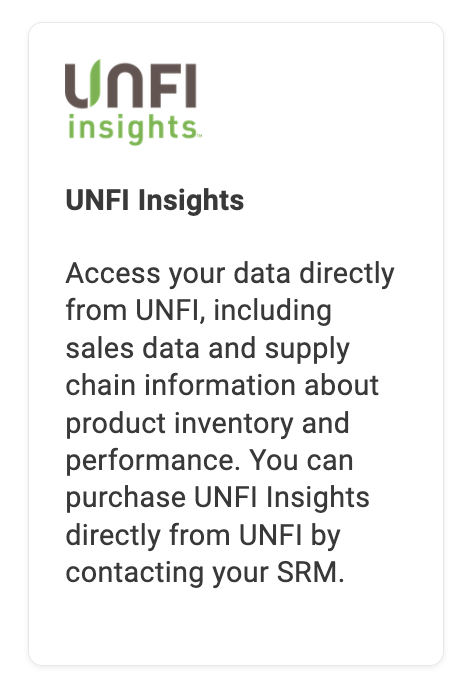
Task: Click the 'contacting your SRM.' text line
Action: pyautogui.click(x=205, y=573)
